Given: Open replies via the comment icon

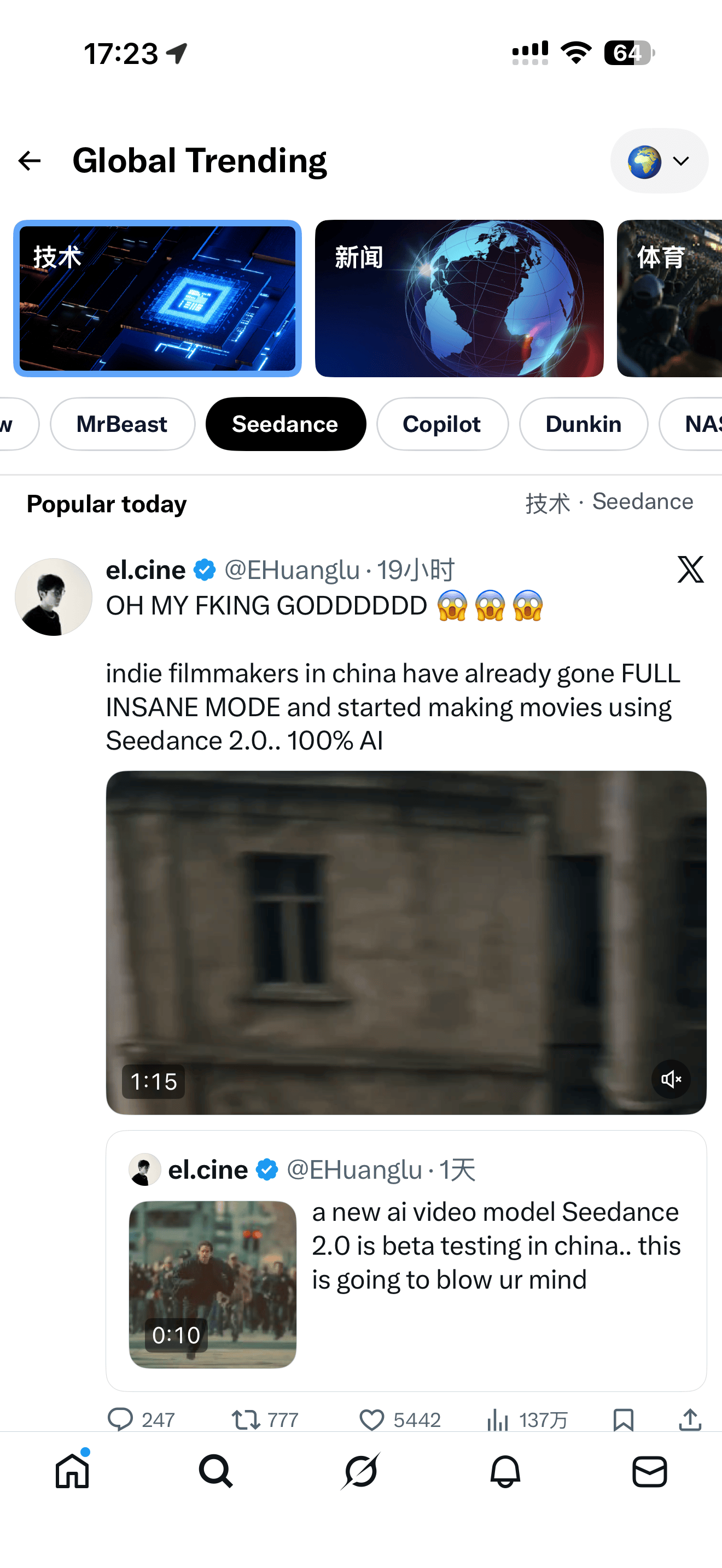Looking at the screenshot, I should coord(120,1419).
